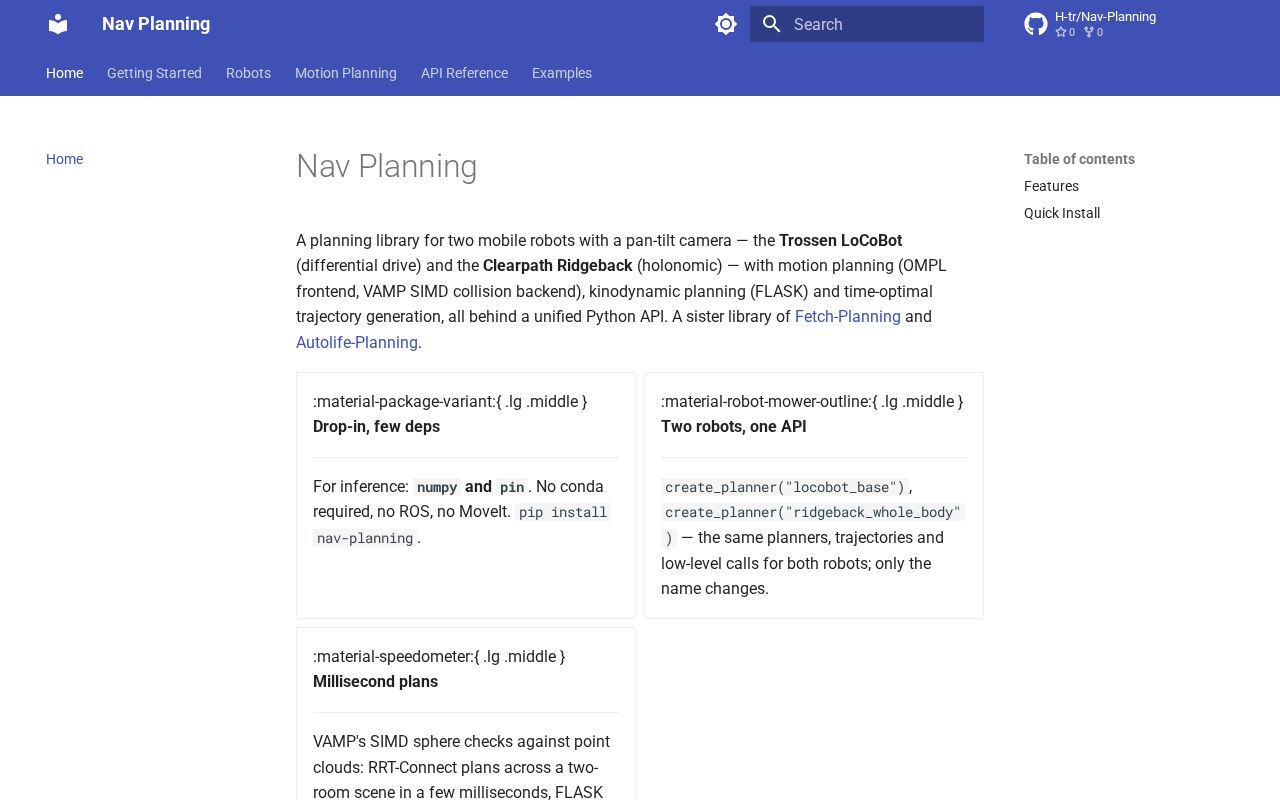Follow the Fetch-Planning link

coord(848,317)
